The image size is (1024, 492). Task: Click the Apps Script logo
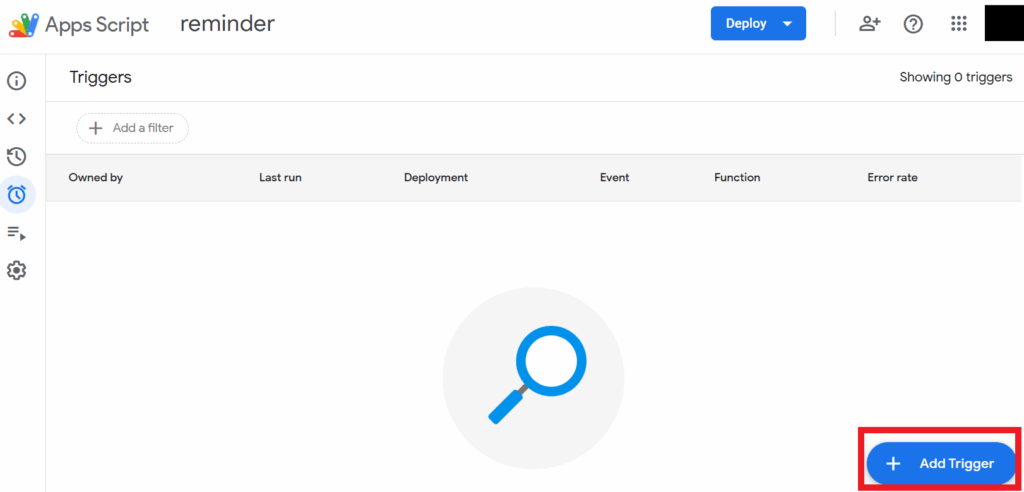23,24
